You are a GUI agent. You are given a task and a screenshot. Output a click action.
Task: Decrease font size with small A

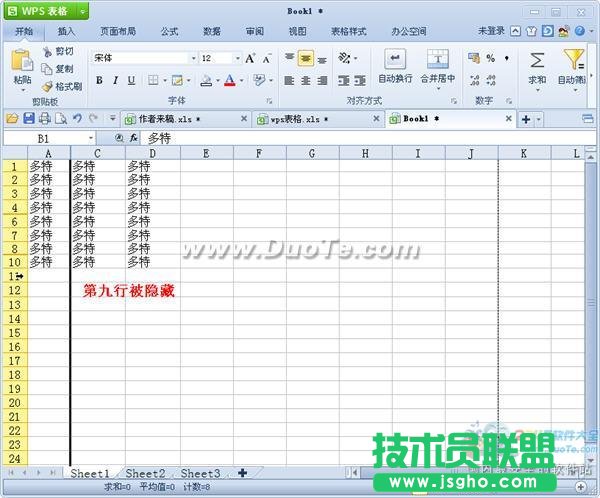(266, 59)
